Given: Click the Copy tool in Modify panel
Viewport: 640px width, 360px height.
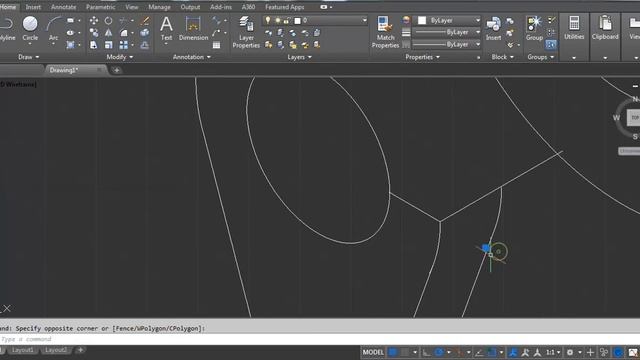Looking at the screenshot, I should pos(93,33).
